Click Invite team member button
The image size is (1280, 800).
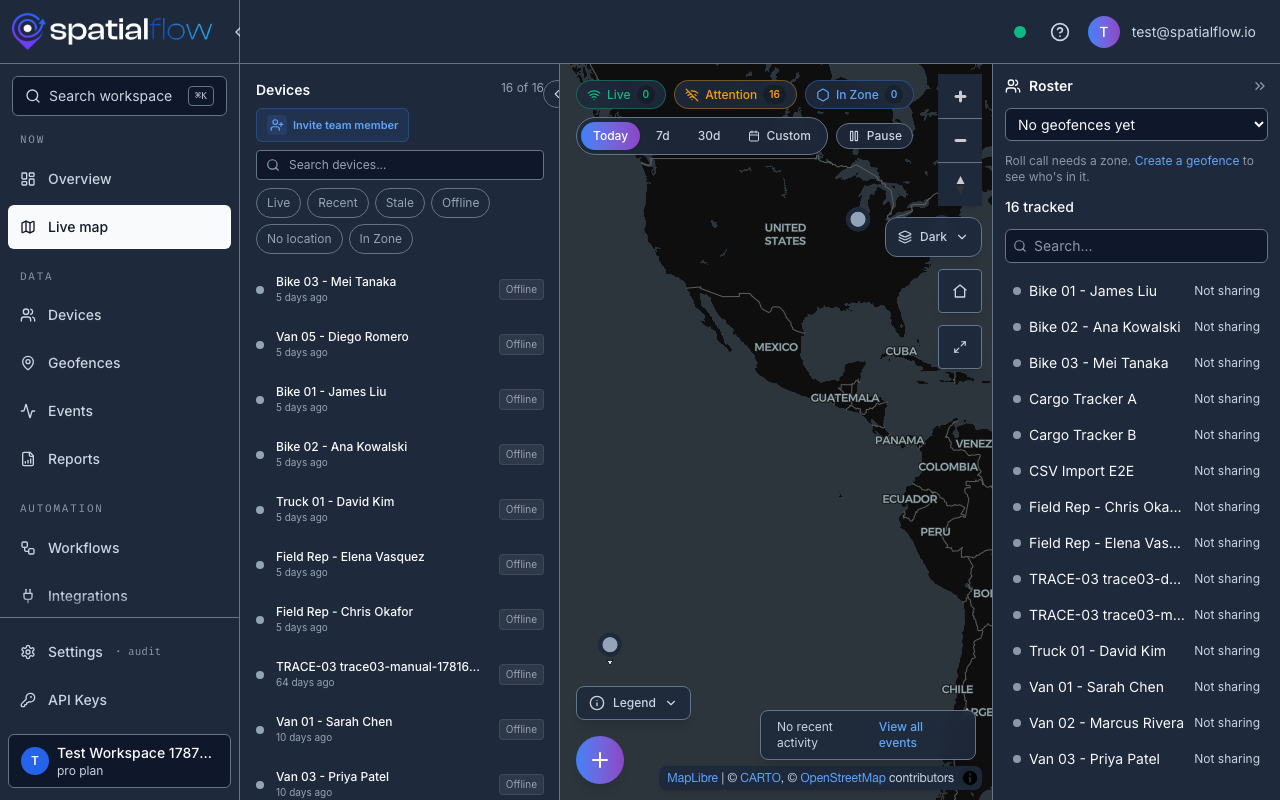click(332, 125)
